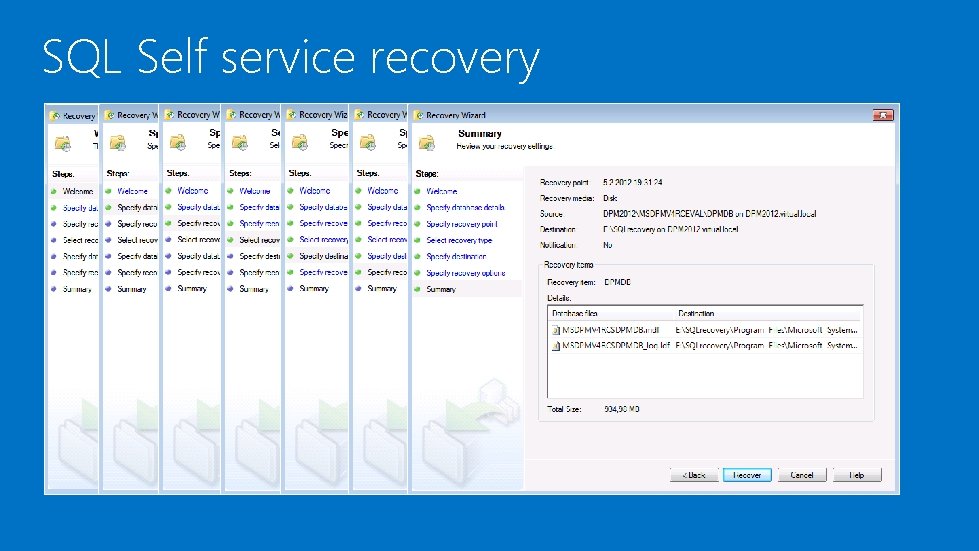The width and height of the screenshot is (979, 551).
Task: Select the MSDPMV4RCSDPMDB.mdf file icon
Action: (556, 329)
